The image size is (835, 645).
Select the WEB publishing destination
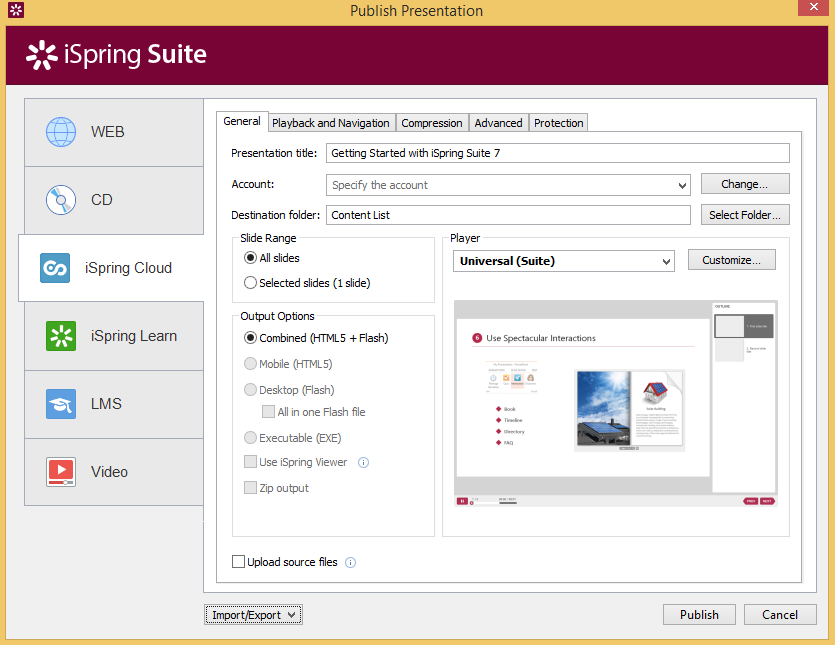point(114,132)
